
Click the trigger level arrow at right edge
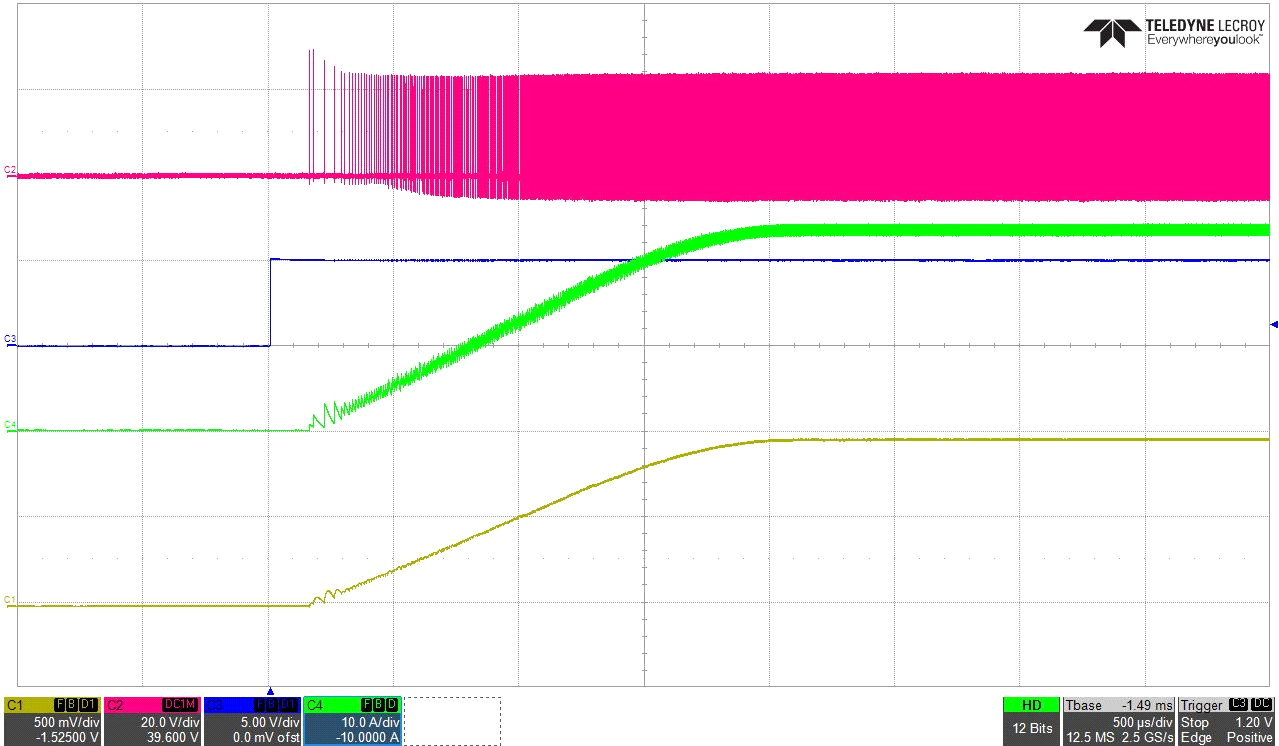pos(1273,324)
